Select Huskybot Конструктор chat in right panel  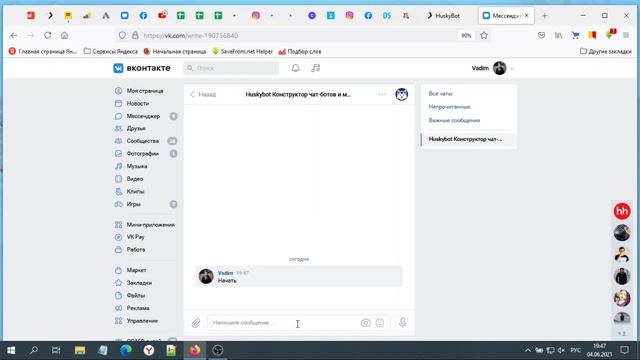(469, 139)
